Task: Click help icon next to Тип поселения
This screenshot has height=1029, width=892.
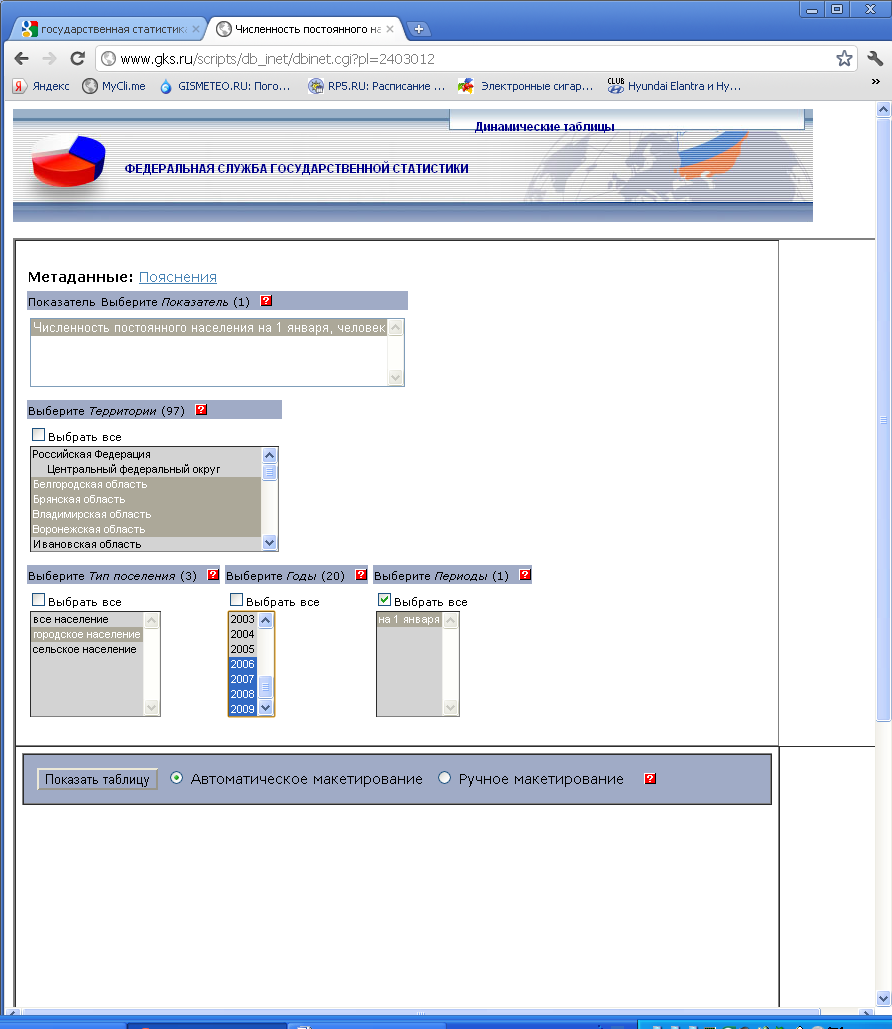Action: click(x=213, y=574)
